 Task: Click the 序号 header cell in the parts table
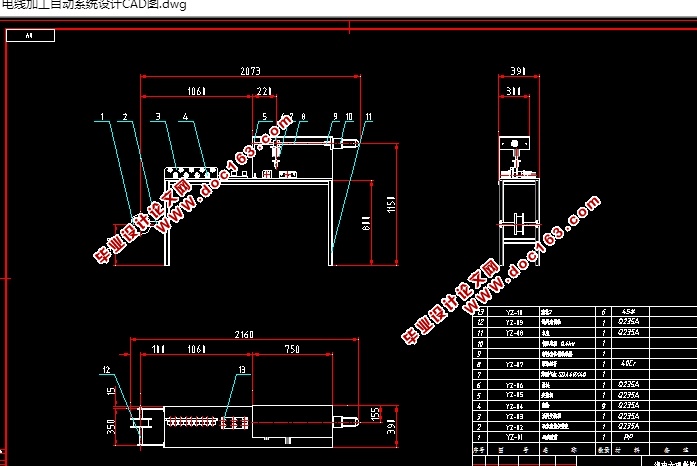click(479, 450)
